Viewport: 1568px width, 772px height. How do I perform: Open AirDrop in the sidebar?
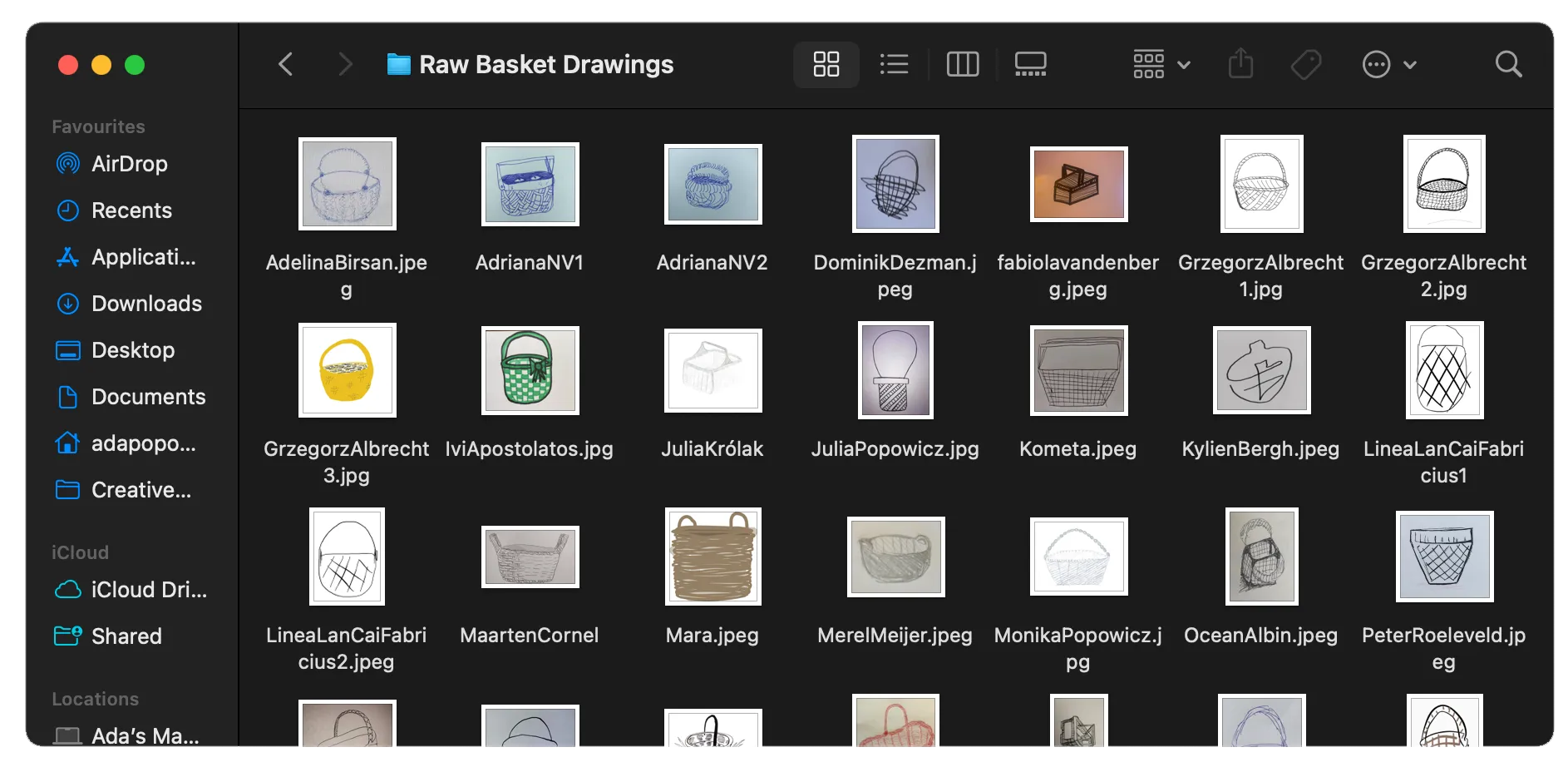[x=129, y=164]
